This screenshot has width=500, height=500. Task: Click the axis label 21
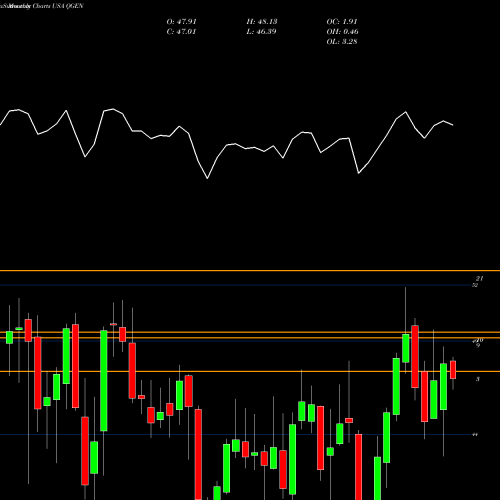point(479,278)
